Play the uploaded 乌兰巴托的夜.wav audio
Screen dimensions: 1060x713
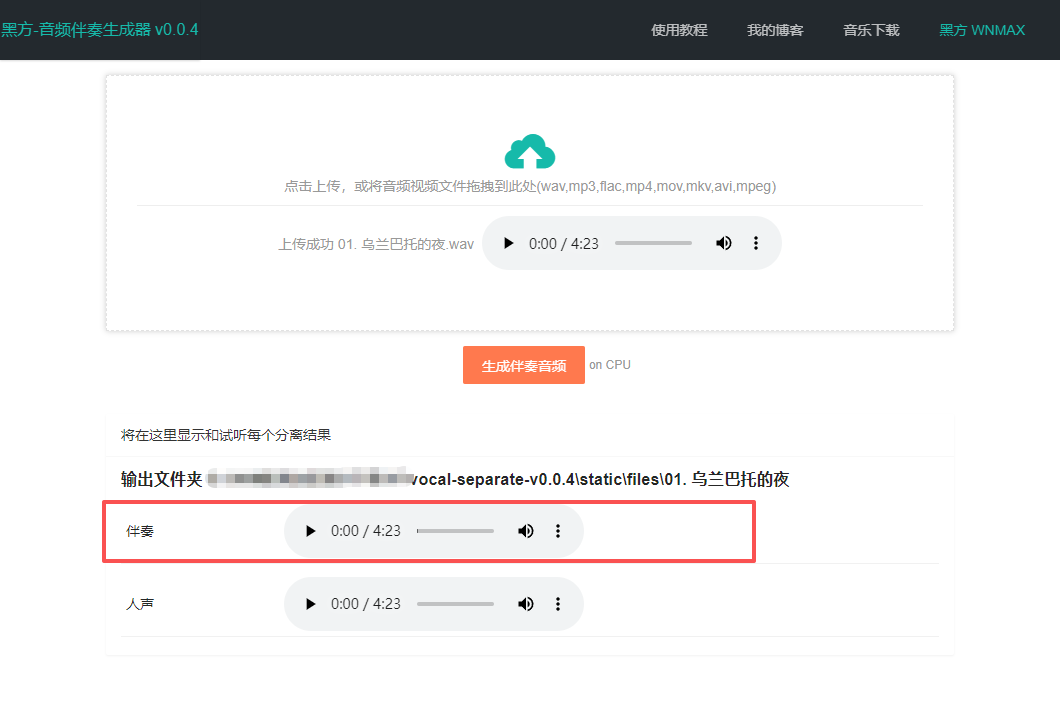508,243
